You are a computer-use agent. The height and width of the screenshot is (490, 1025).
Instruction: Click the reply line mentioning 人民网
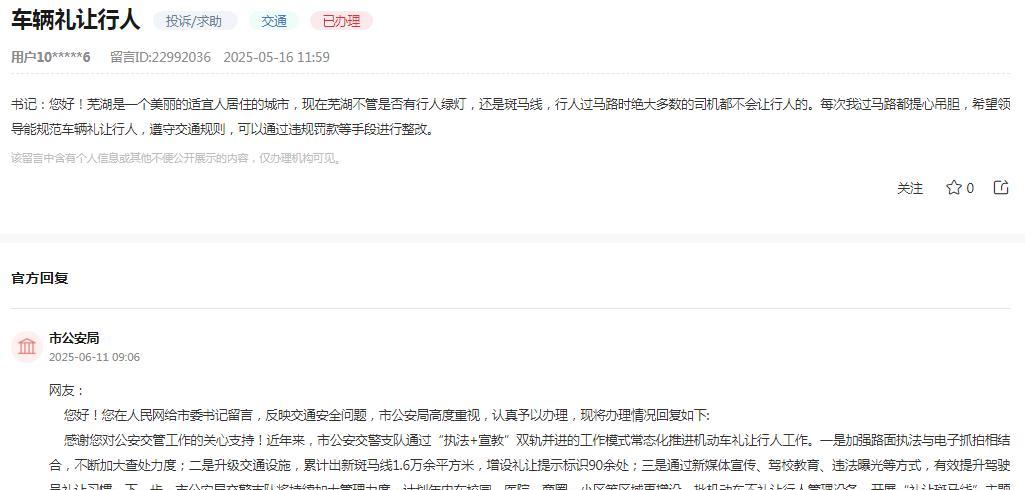click(x=386, y=416)
